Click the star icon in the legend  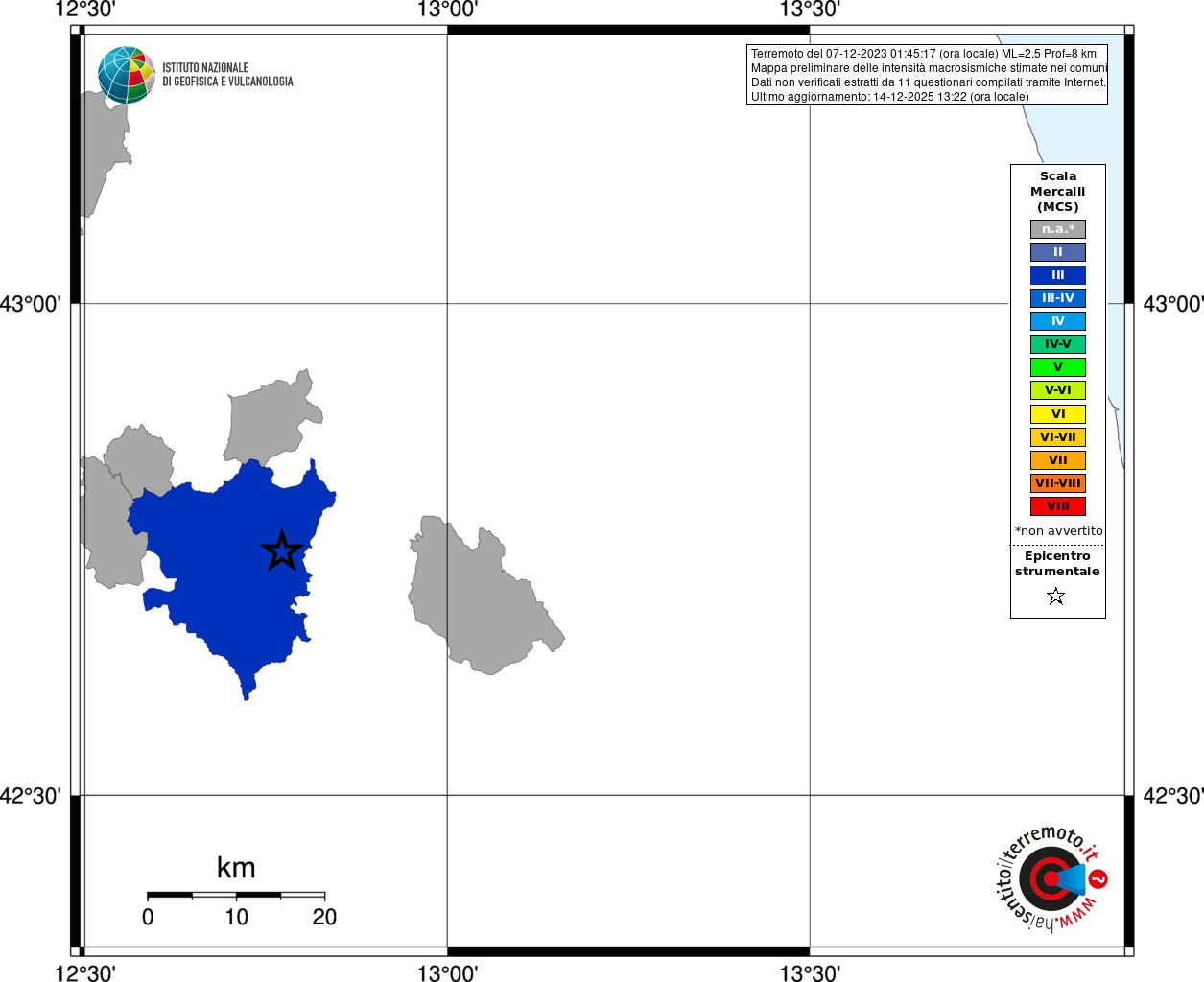[1056, 596]
